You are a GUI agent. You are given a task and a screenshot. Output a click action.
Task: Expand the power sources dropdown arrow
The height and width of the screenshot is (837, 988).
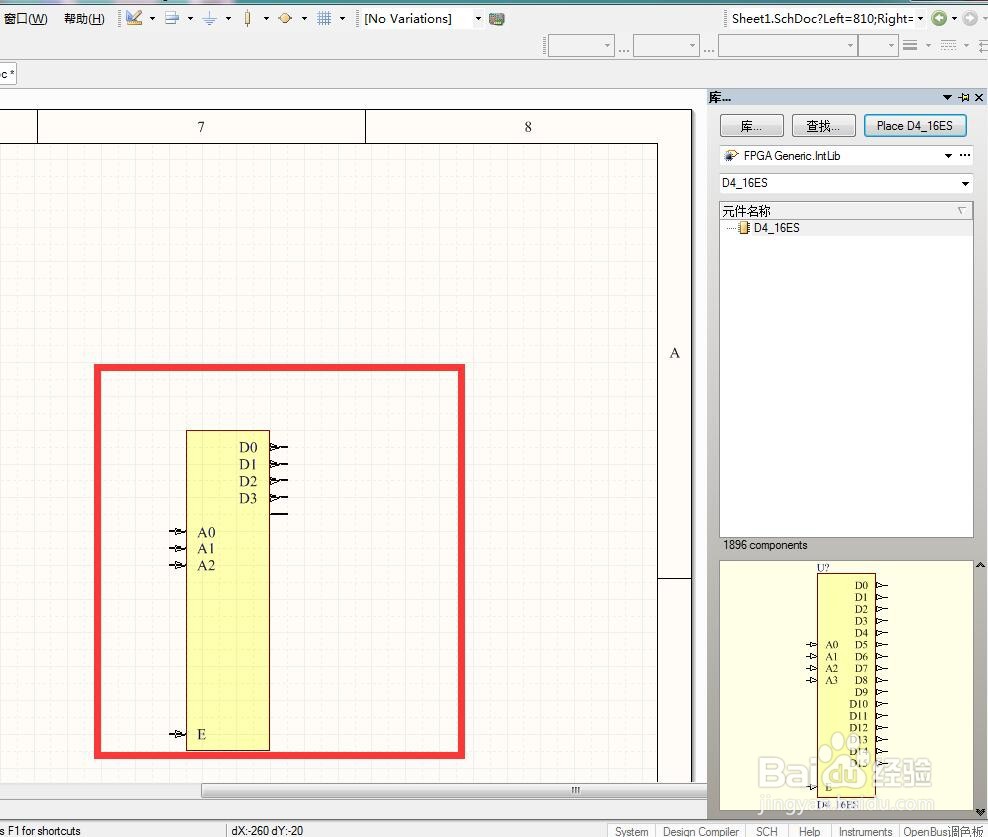point(228,19)
